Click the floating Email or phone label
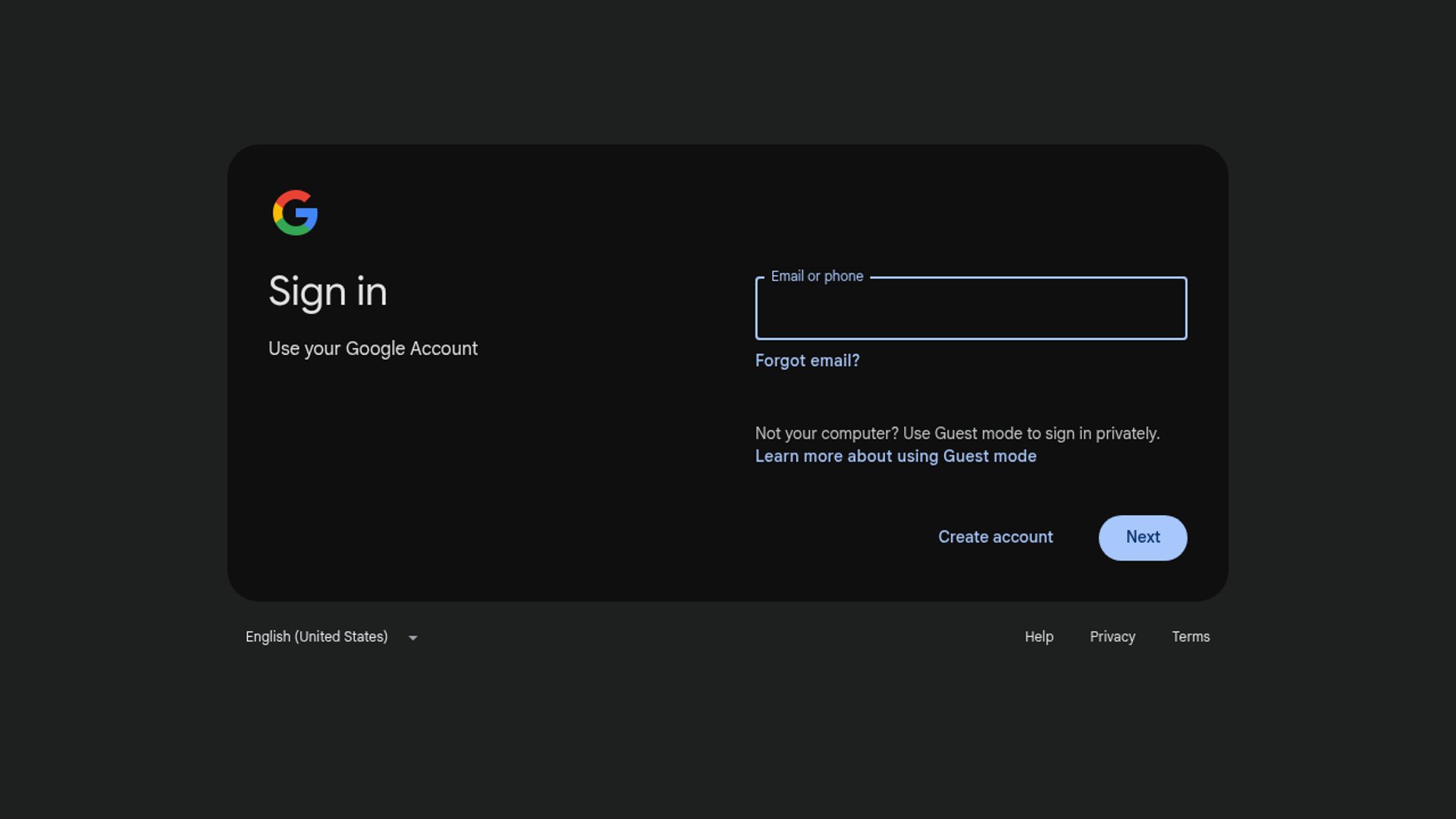Viewport: 1456px width, 819px height. 817,276
